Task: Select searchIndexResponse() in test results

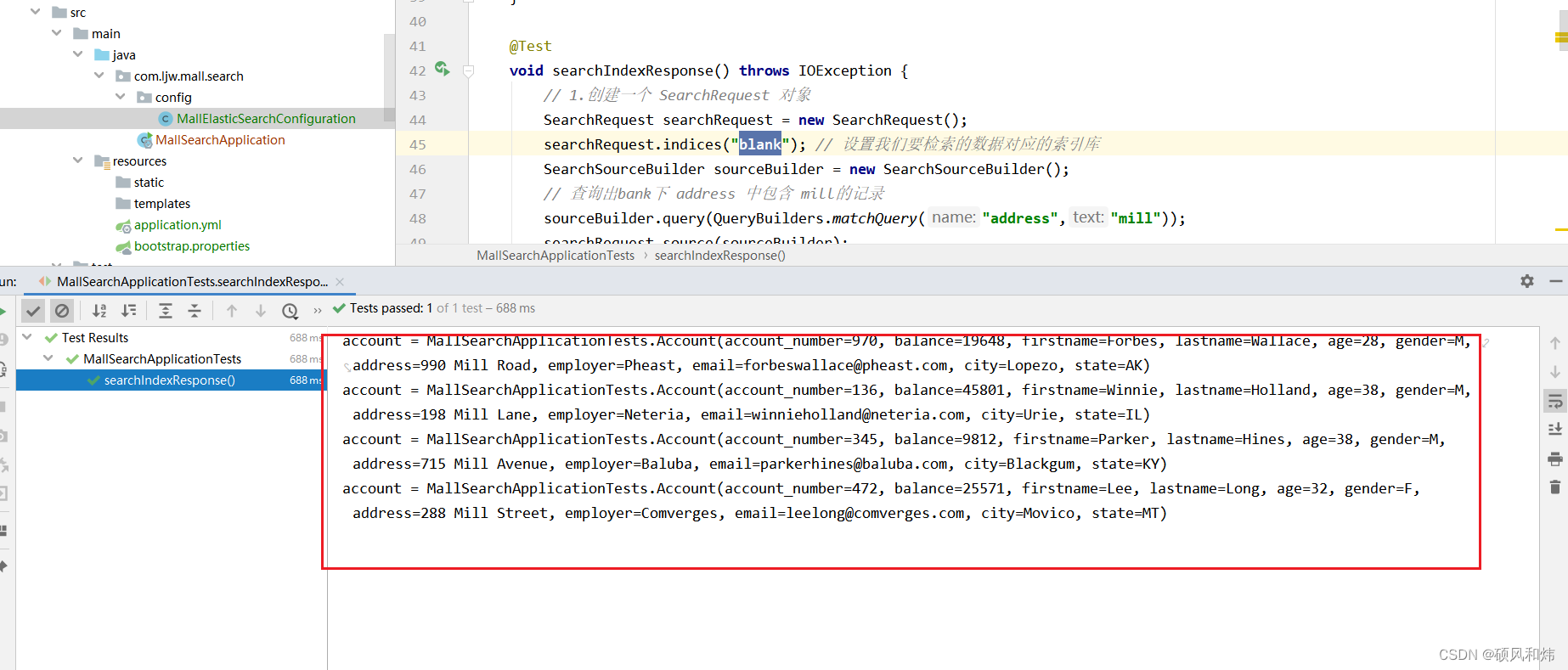Action: click(x=170, y=380)
